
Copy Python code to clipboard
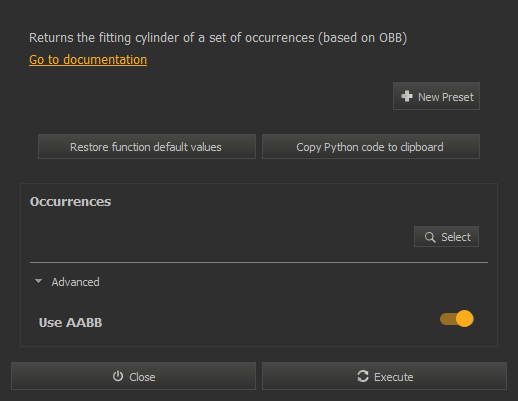tap(371, 147)
